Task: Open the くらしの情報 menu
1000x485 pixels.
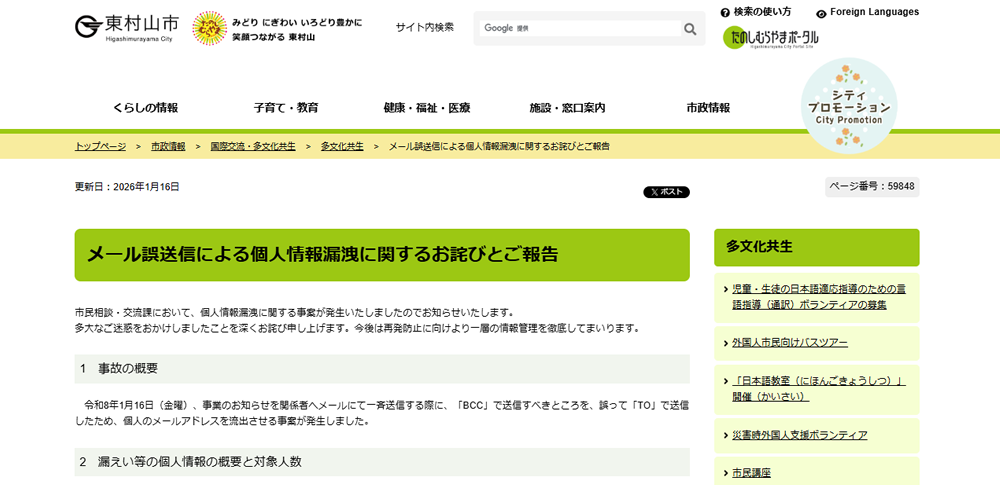Action: coord(145,108)
